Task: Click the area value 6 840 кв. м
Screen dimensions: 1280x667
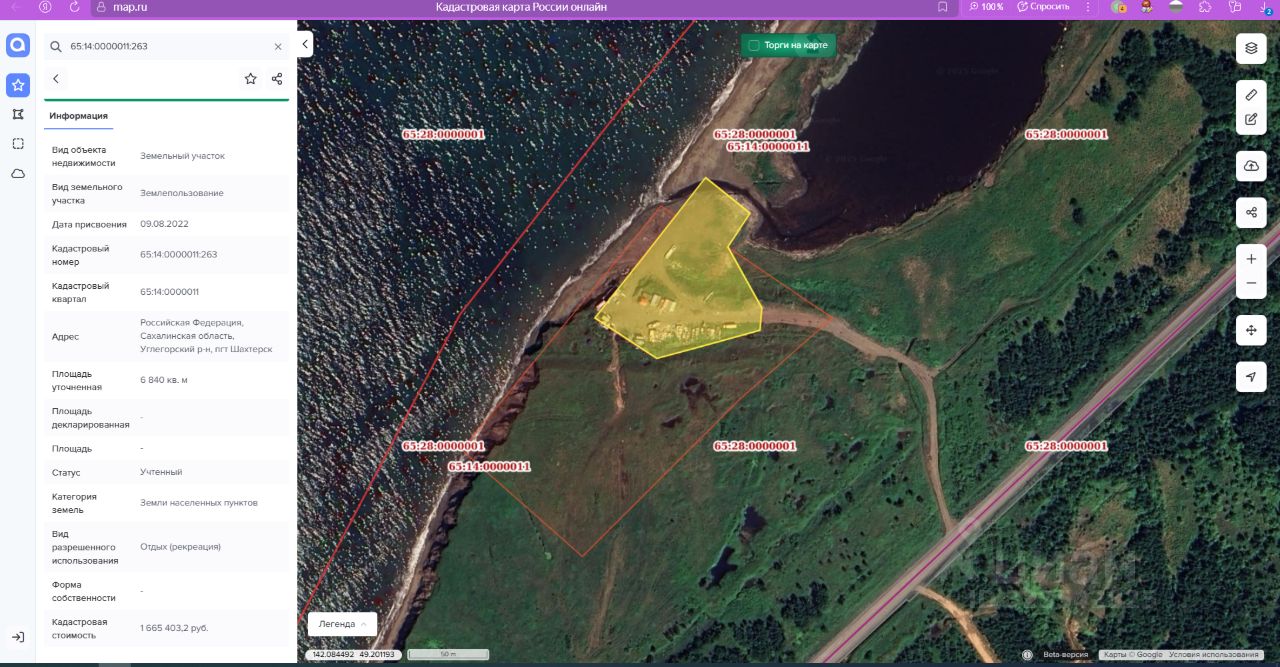Action: tap(164, 380)
